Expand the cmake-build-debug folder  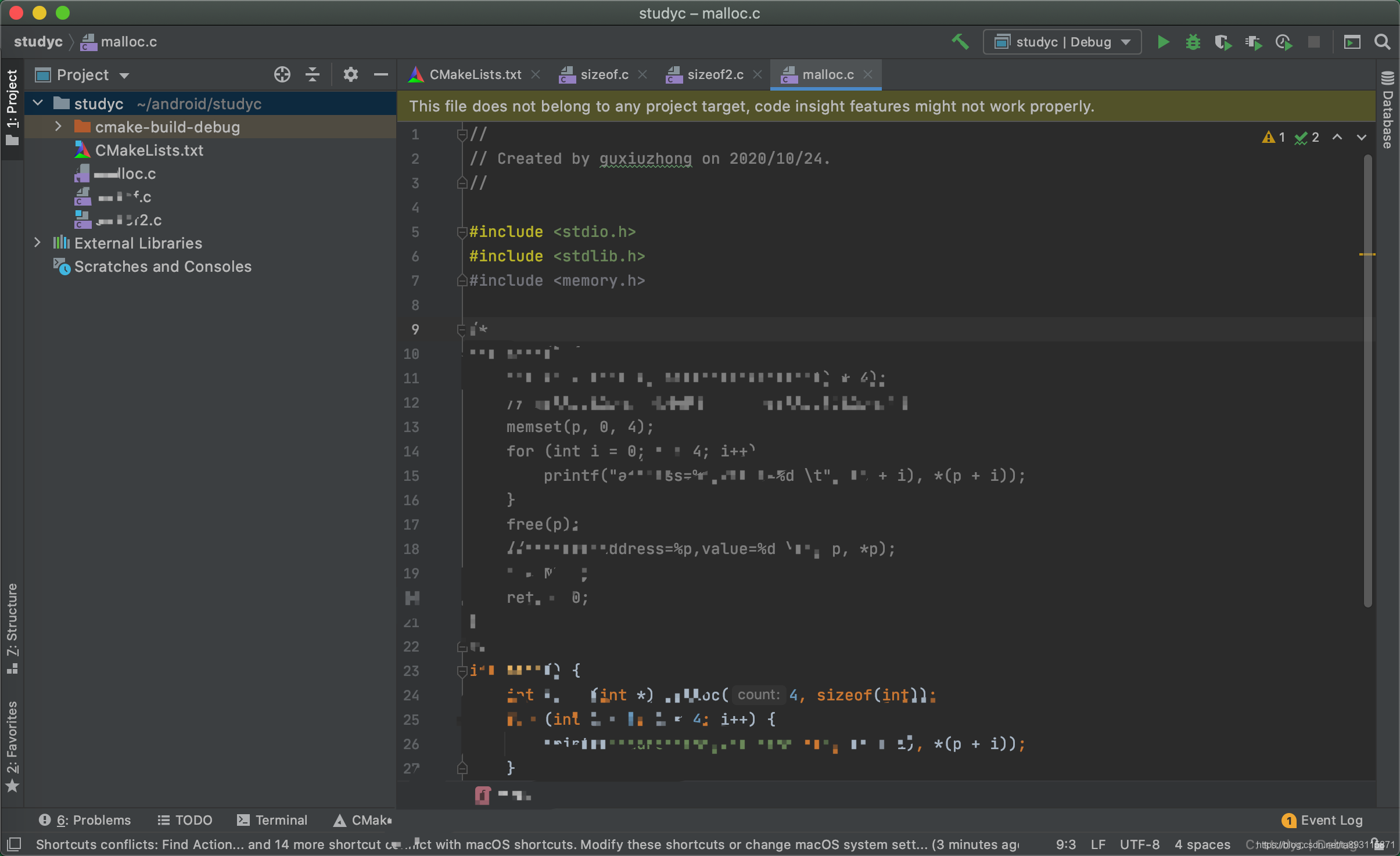click(58, 127)
